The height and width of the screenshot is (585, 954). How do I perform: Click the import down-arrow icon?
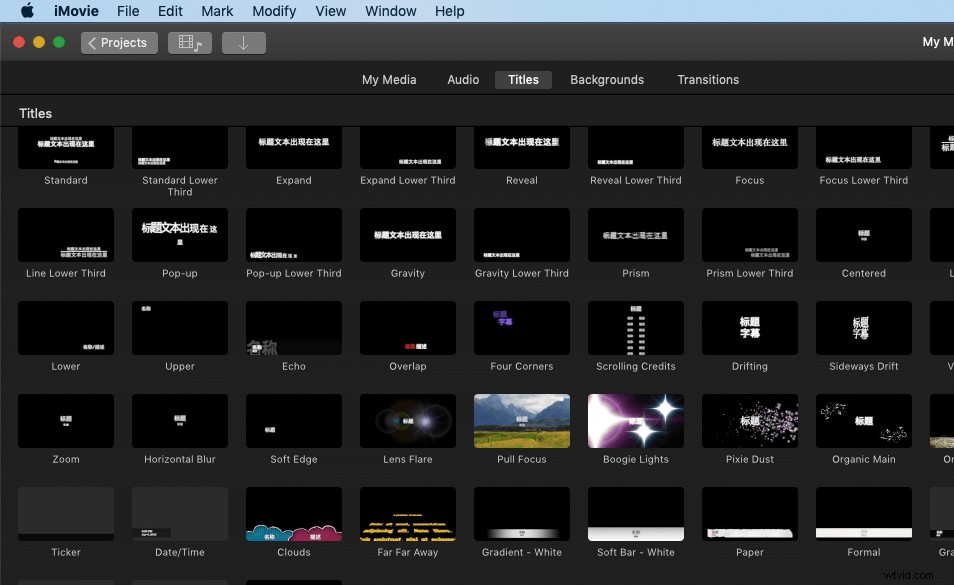click(243, 42)
